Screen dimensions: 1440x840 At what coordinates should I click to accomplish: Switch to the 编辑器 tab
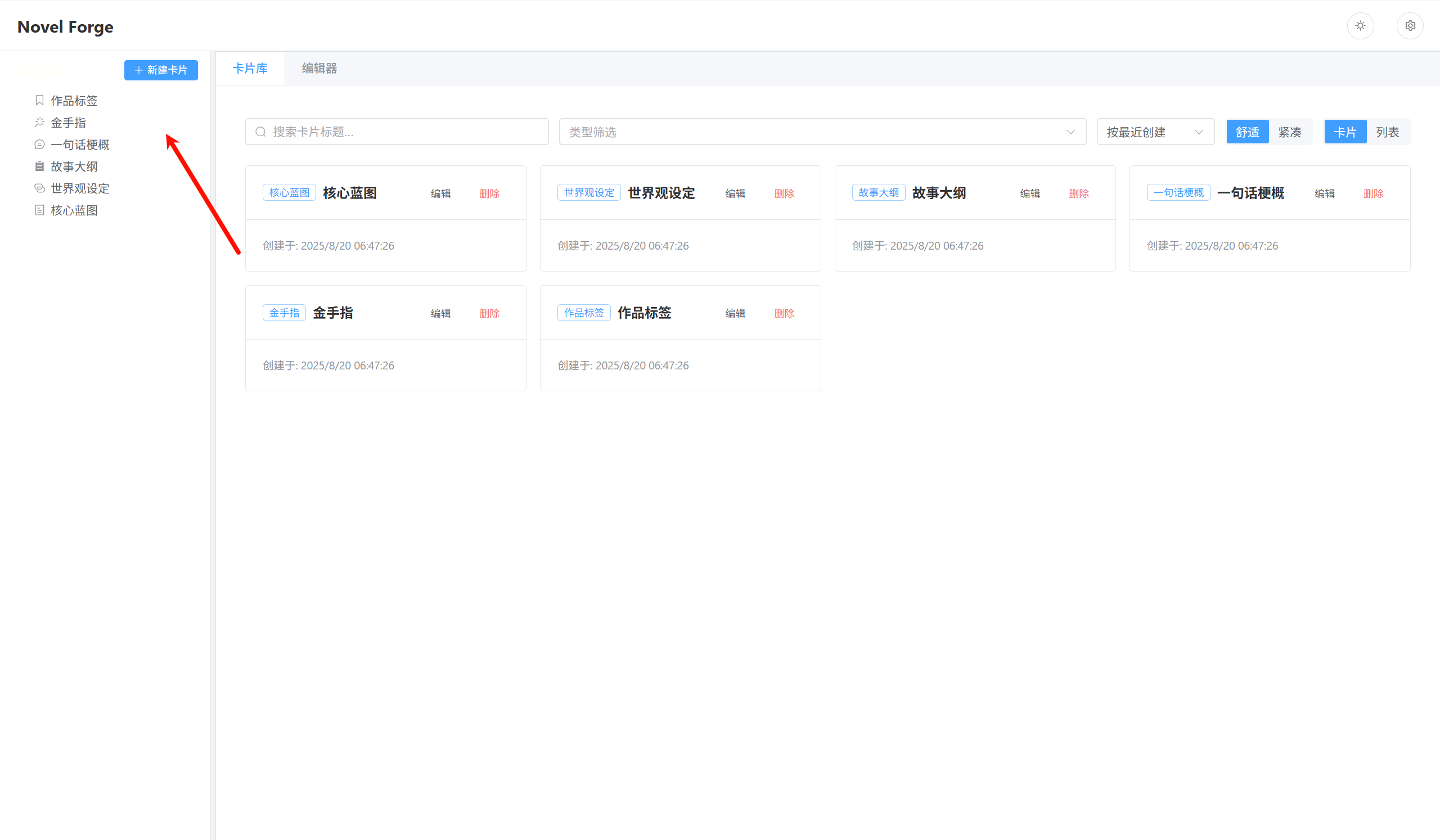coord(319,69)
